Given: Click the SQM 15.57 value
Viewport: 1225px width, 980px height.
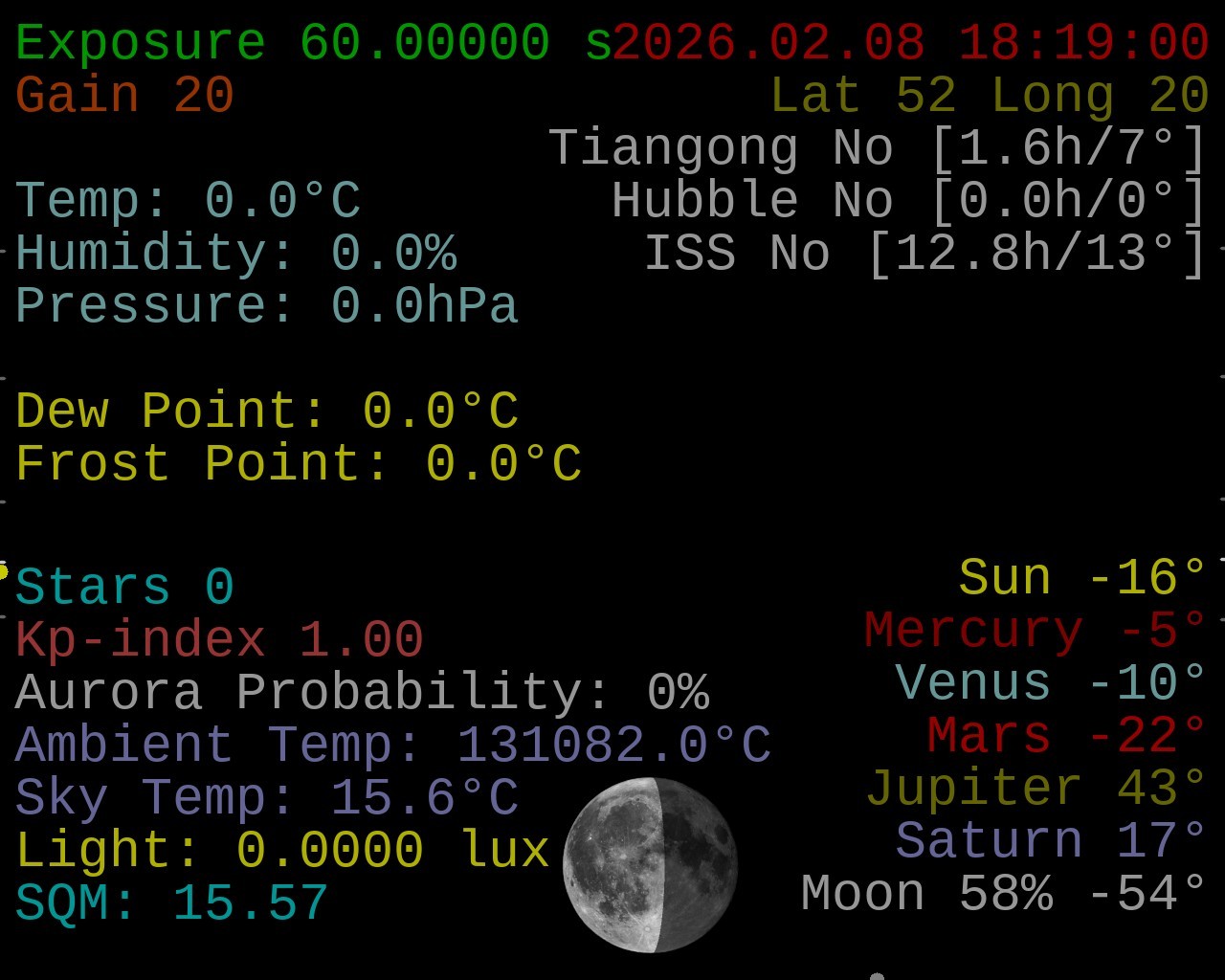Looking at the screenshot, I should [172, 902].
